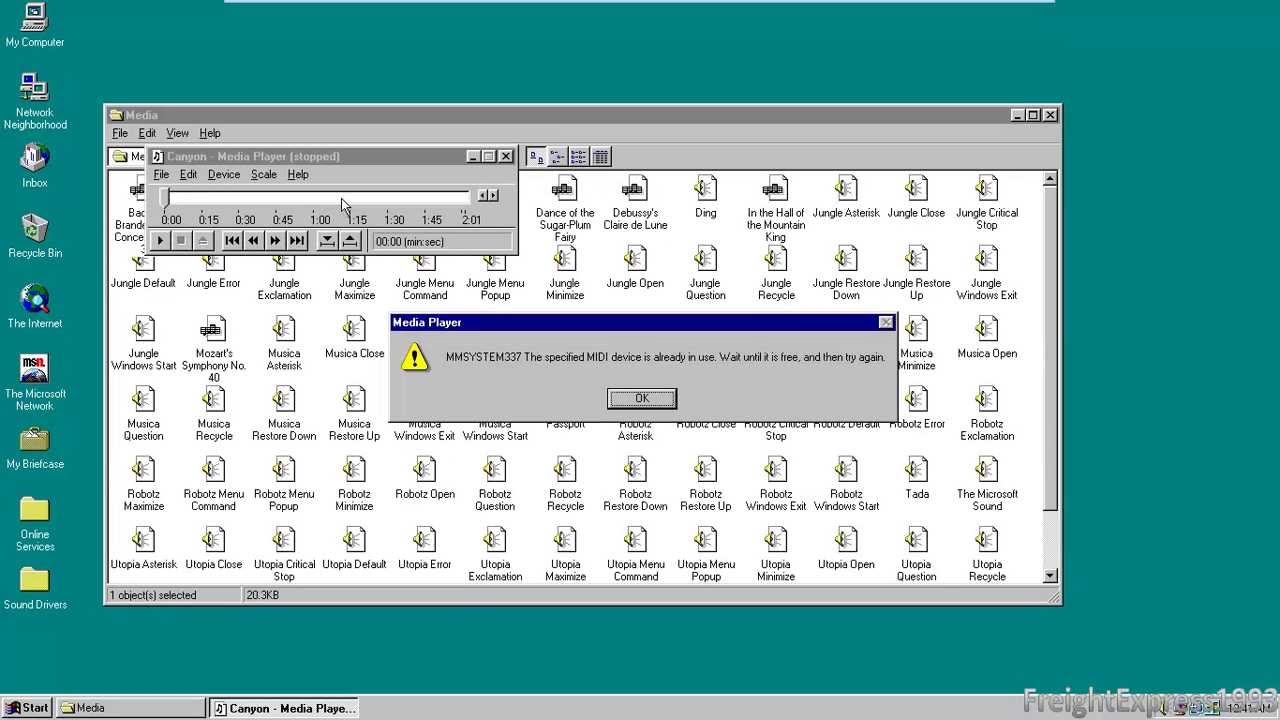Close the MMSYSTEM337 error dialog with X
The image size is (1280, 720).
(886, 322)
